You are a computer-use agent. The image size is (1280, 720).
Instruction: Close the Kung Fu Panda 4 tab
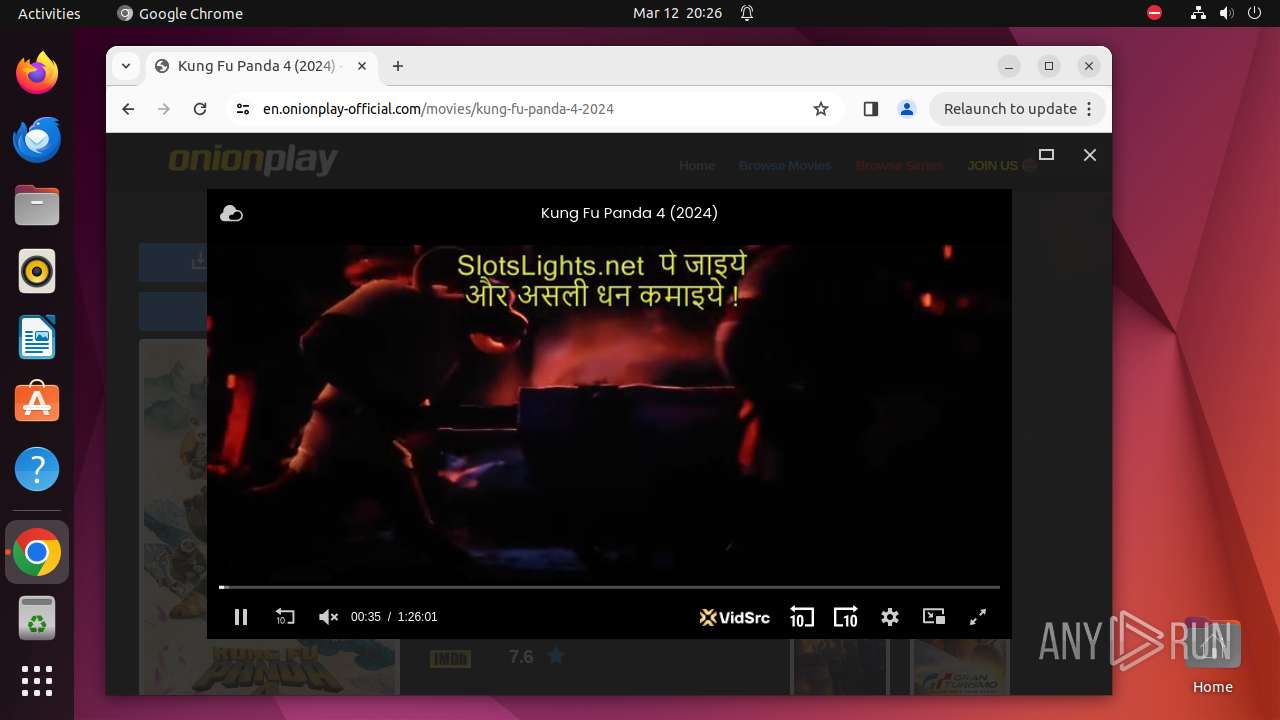click(x=362, y=66)
